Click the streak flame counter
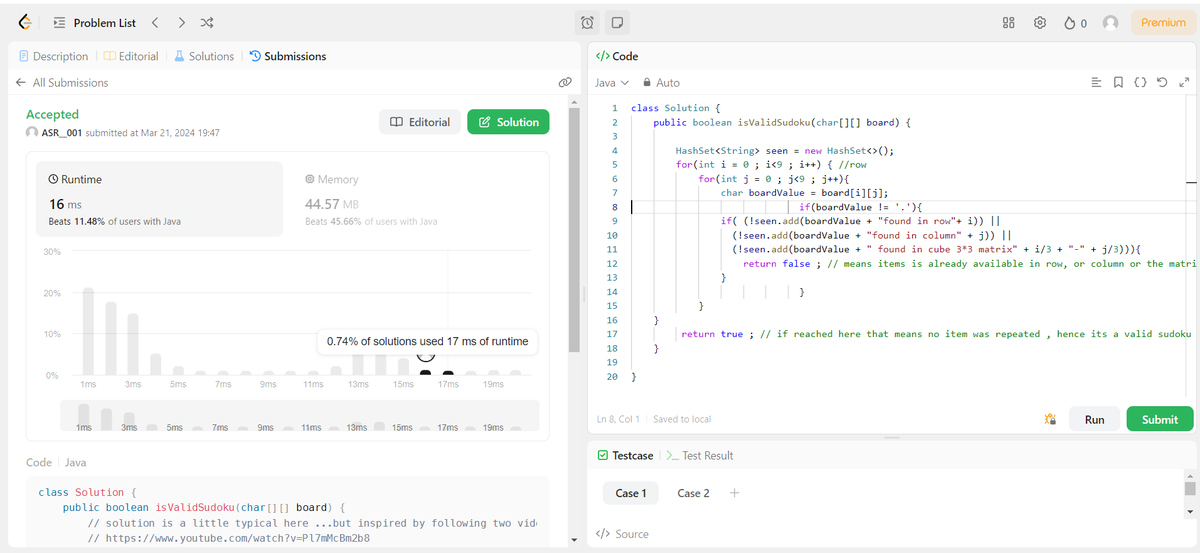This screenshot has width=1200, height=553. pos(1076,22)
